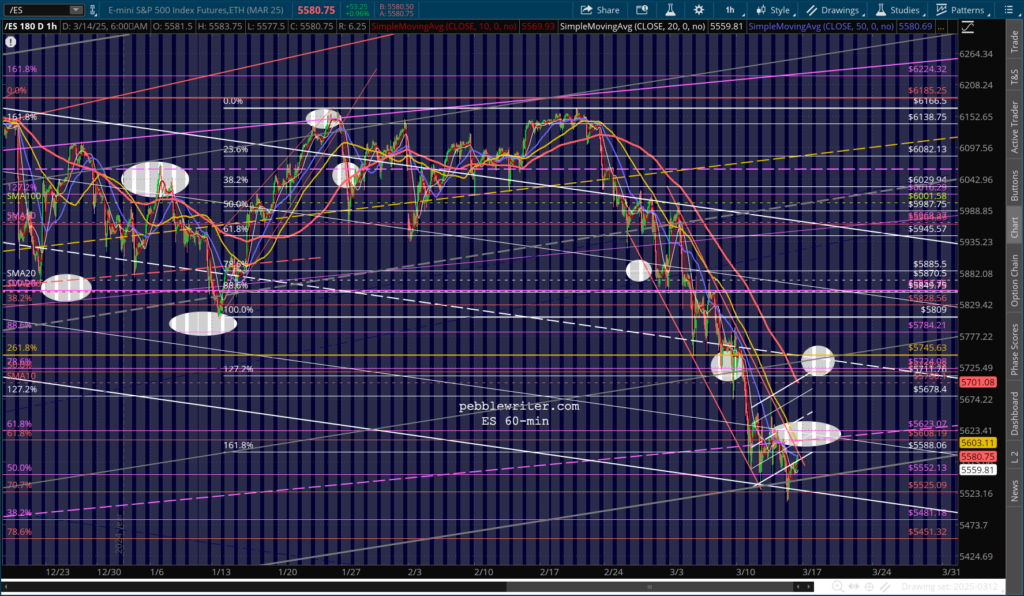Click the $6224.32 level label
1024x596 pixels.
click(x=927, y=69)
